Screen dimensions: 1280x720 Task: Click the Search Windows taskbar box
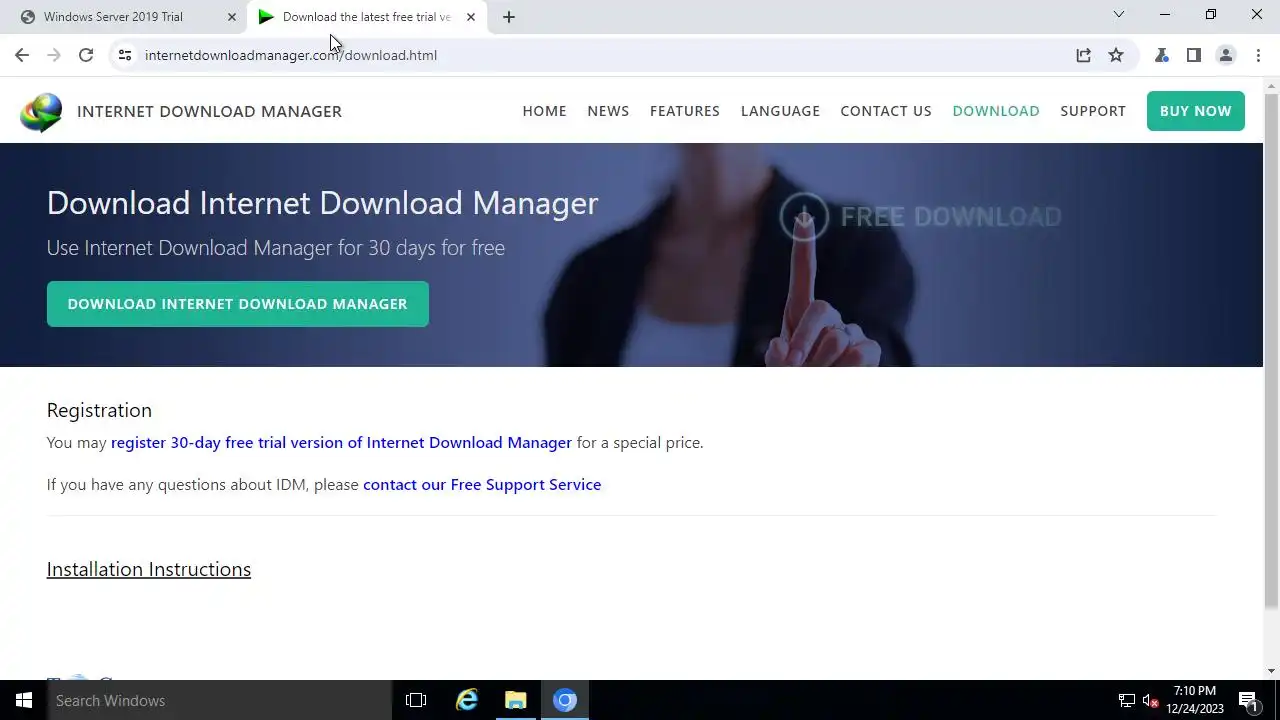tap(220, 700)
